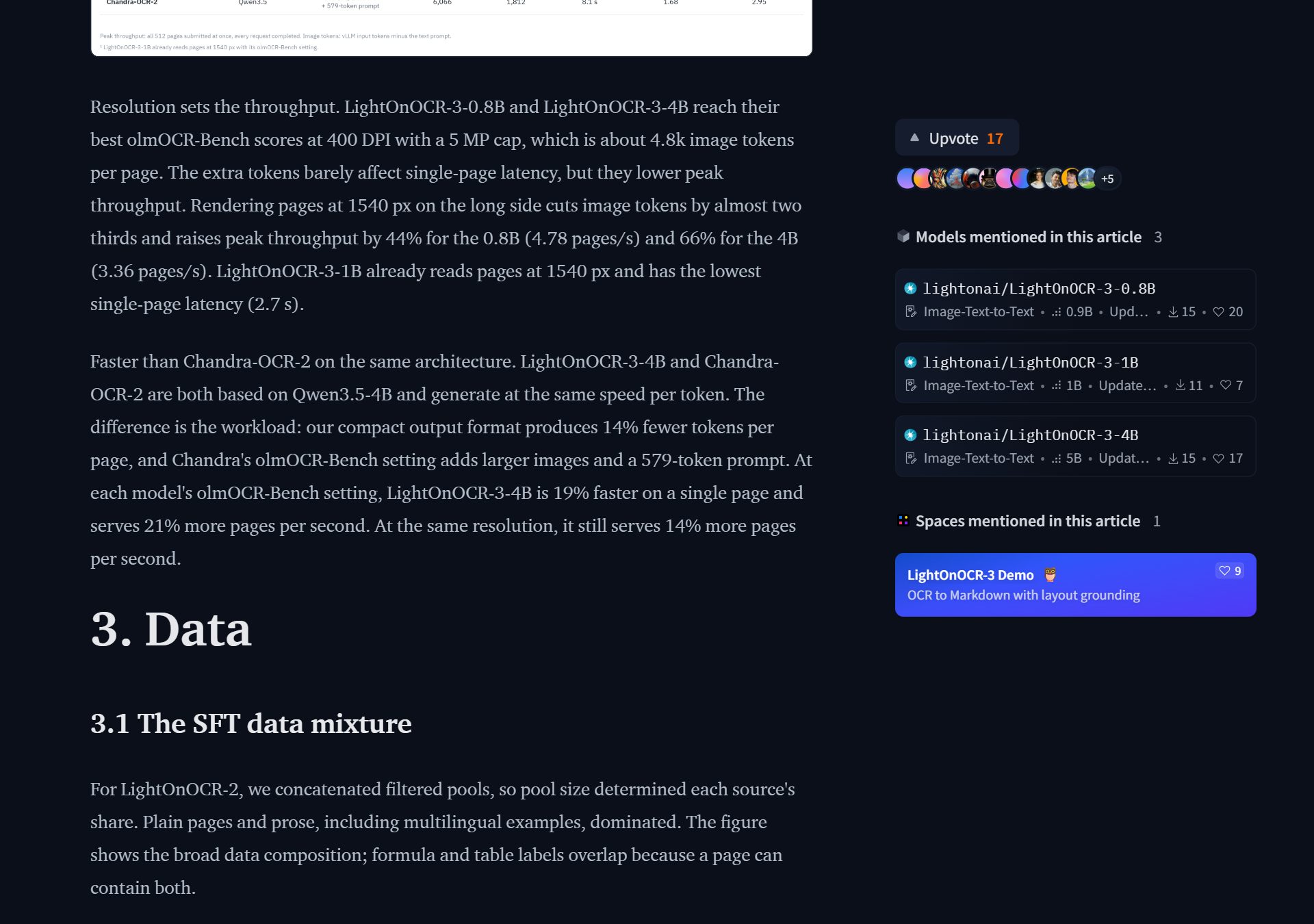1314x924 pixels.
Task: Open the lightonai/LightOnOCR-3-4B model card
Action: [1074, 446]
